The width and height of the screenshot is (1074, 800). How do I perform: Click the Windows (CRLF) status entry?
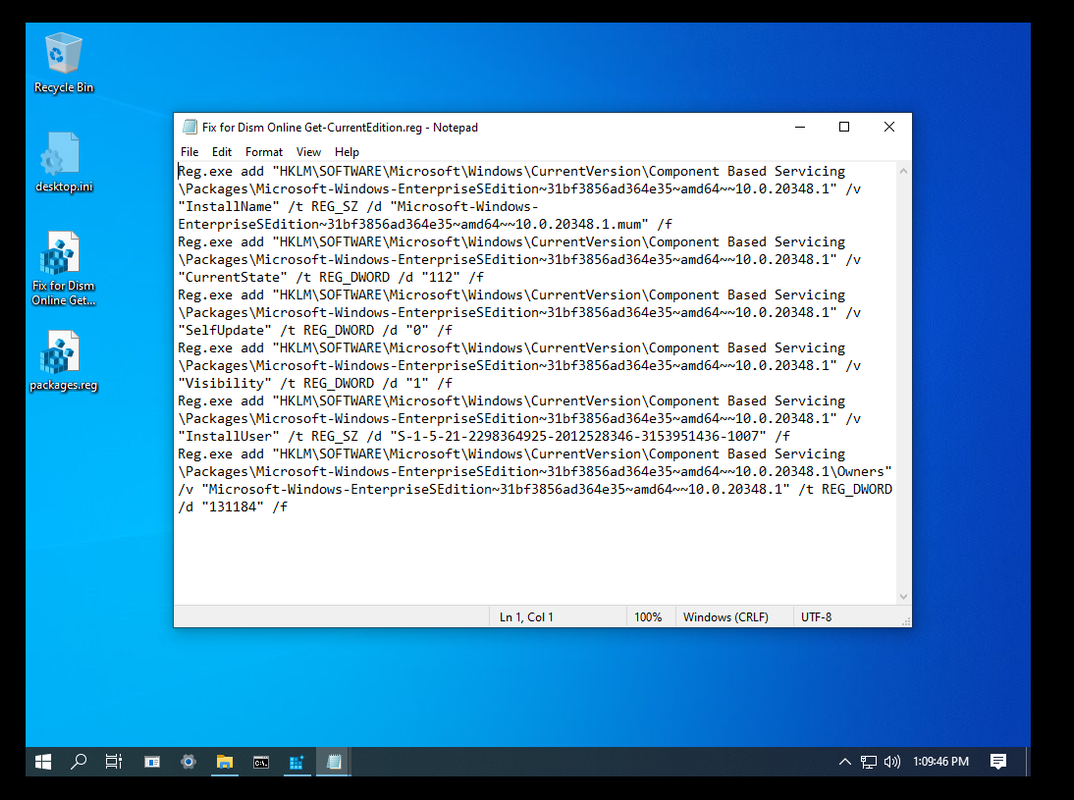[725, 617]
